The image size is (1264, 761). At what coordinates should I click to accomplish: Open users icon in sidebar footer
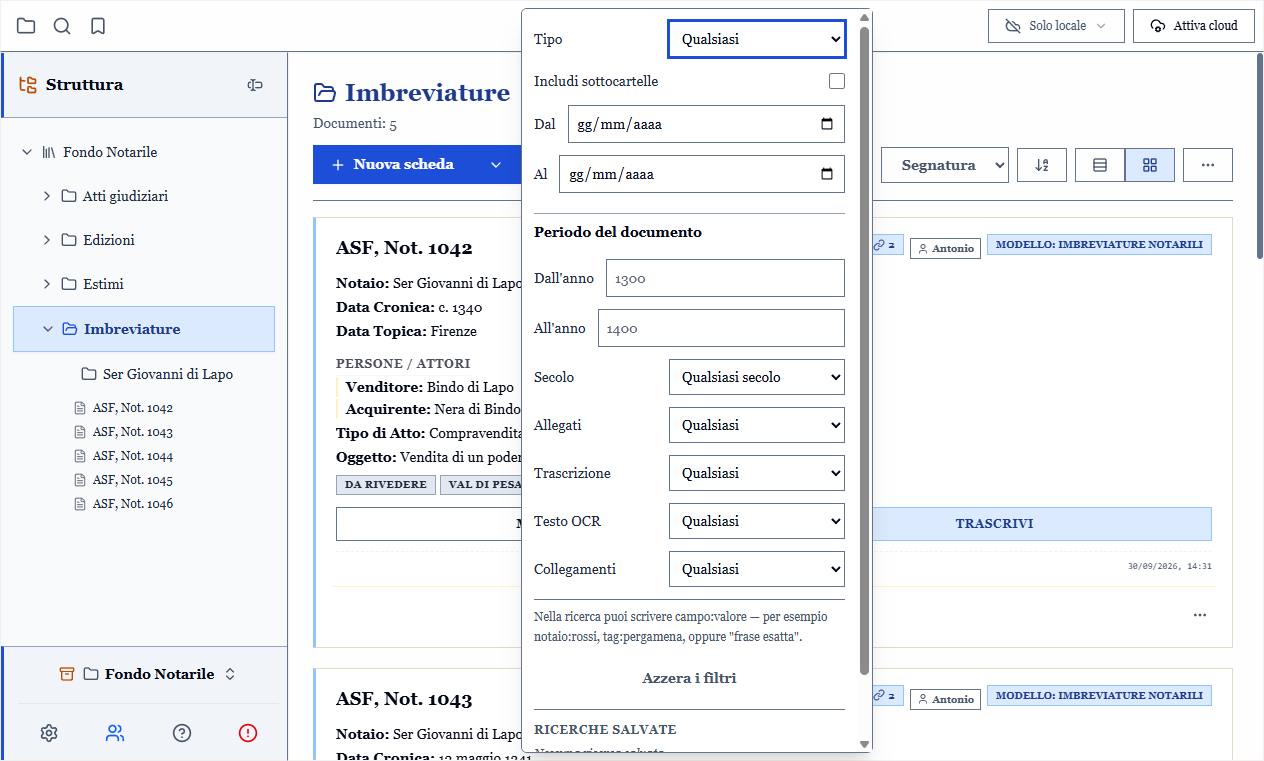click(115, 733)
